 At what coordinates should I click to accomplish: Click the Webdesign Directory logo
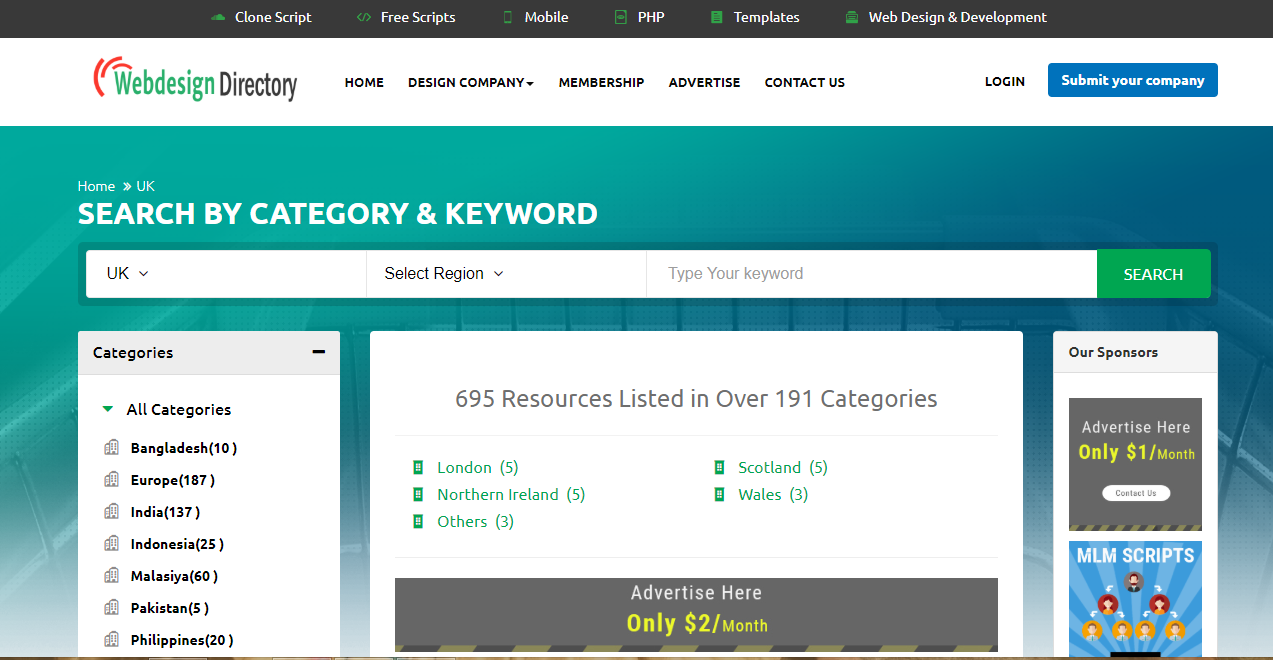(195, 81)
